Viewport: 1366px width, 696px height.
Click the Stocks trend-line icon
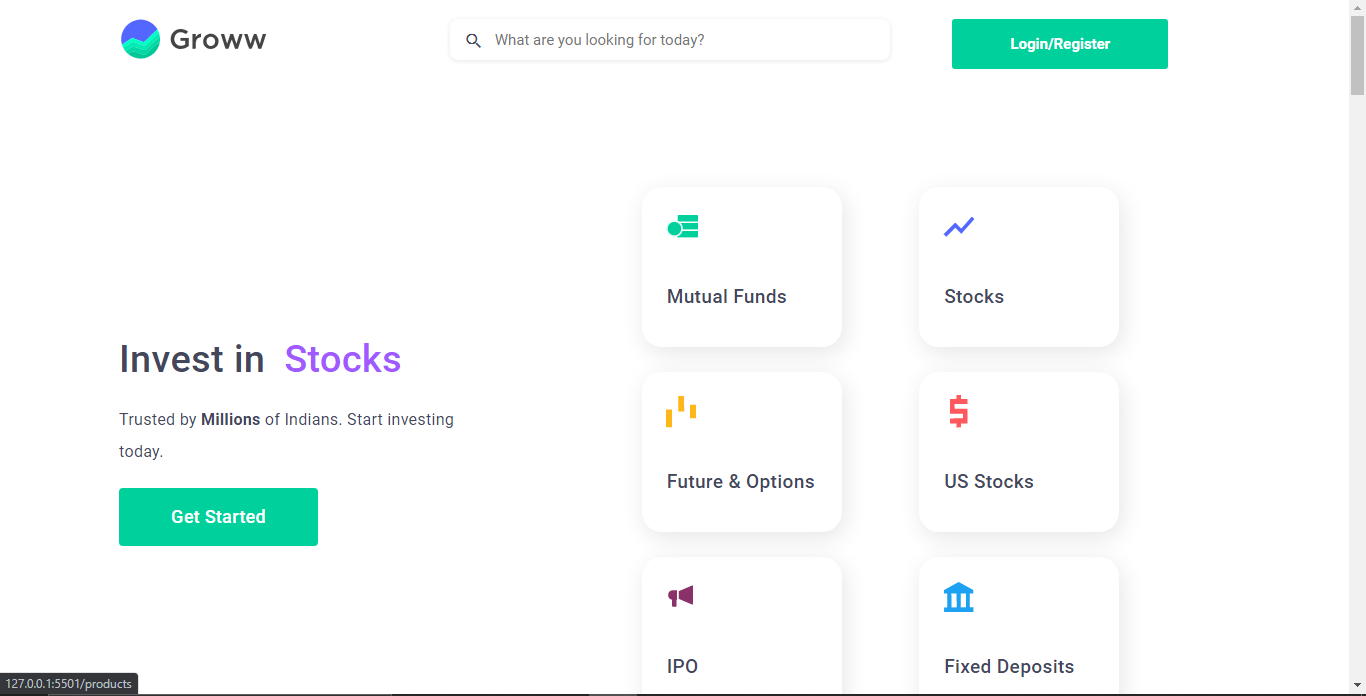959,227
